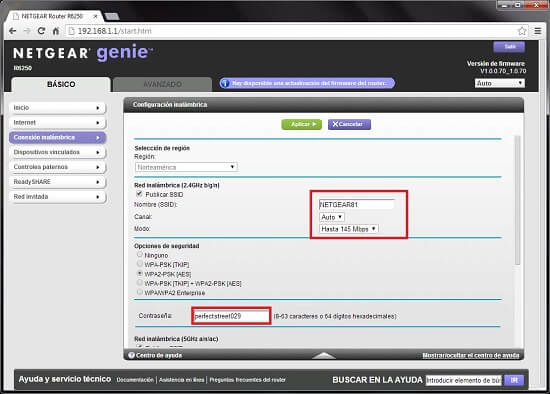550x394 pixels.
Task: Click the firmware update available notification
Action: pos(307,83)
